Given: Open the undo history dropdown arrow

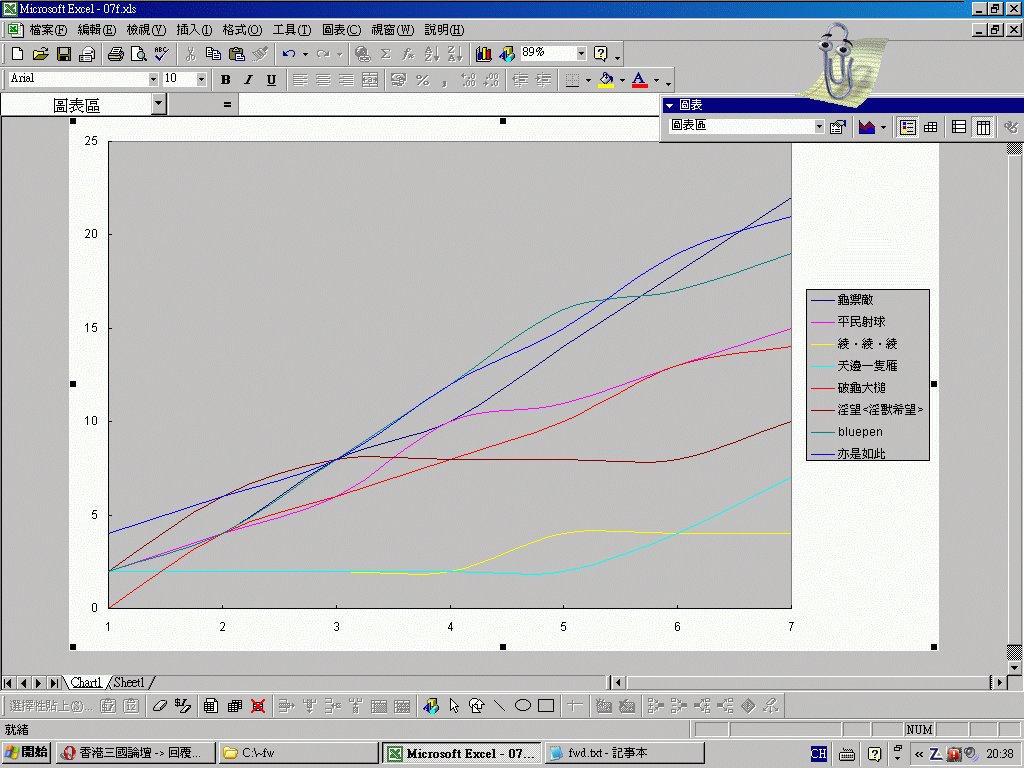Looking at the screenshot, I should pyautogui.click(x=305, y=54).
